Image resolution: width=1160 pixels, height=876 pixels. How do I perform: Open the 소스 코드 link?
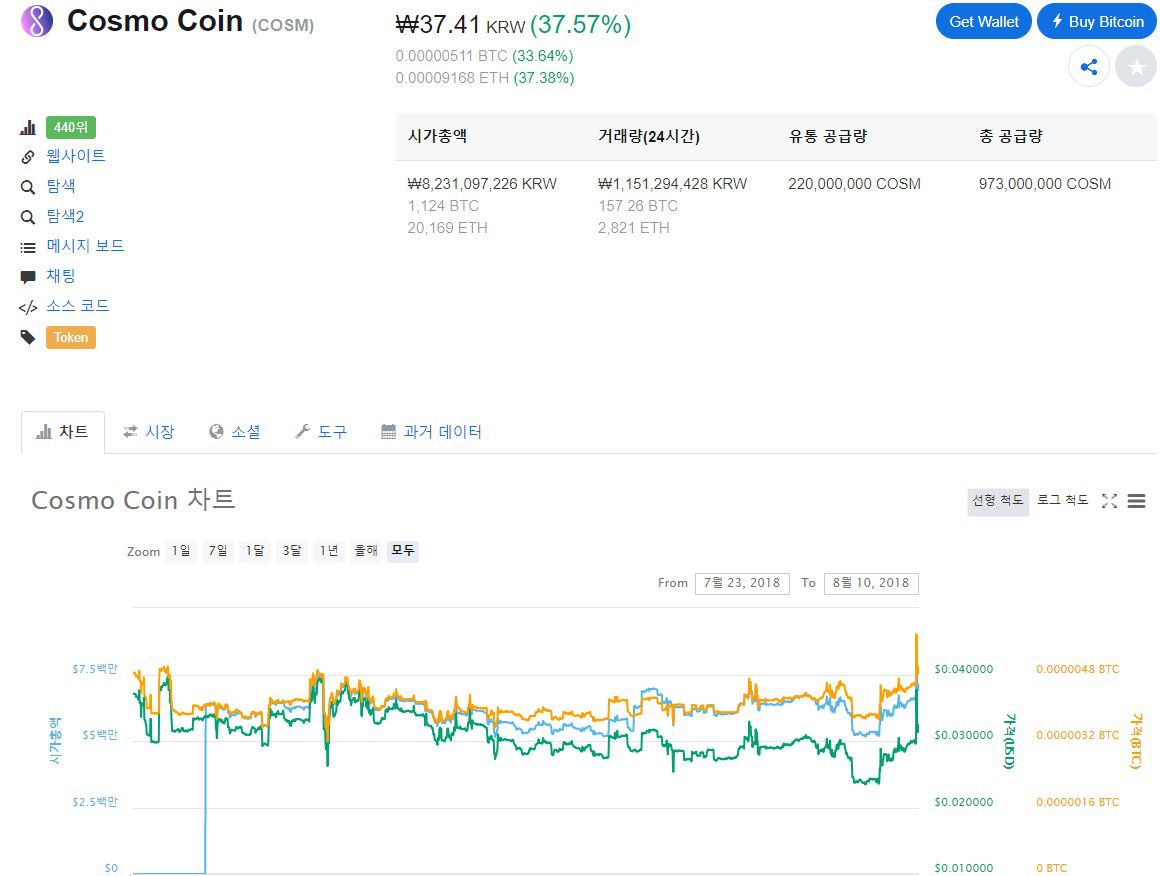point(78,306)
